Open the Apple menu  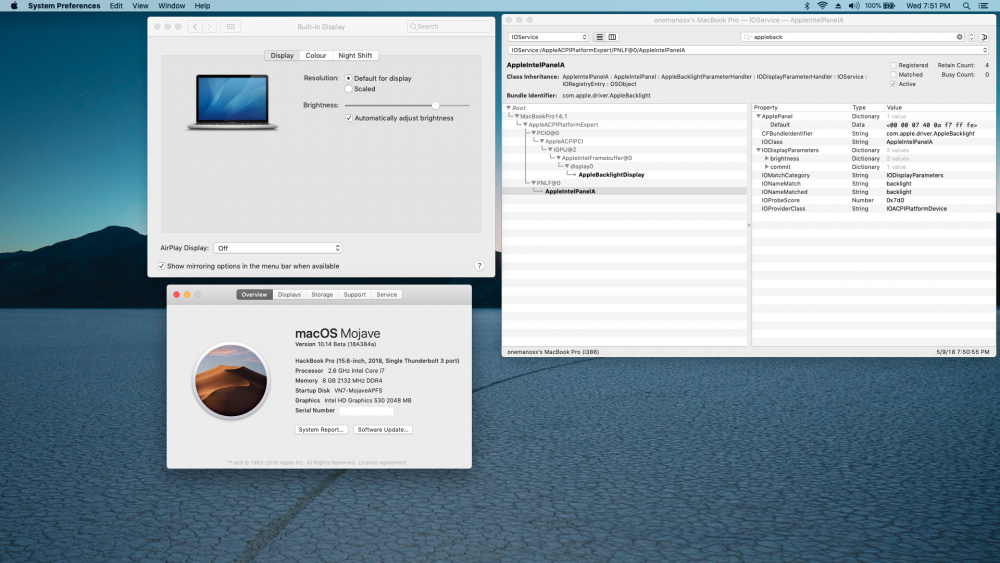point(14,6)
